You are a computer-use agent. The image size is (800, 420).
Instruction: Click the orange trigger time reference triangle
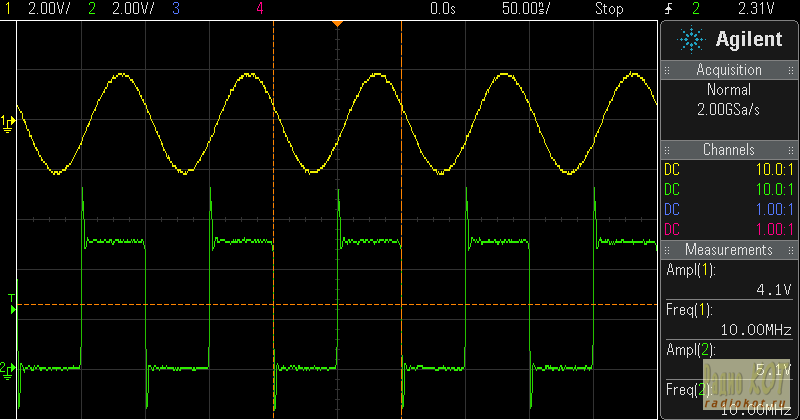tap(337, 22)
